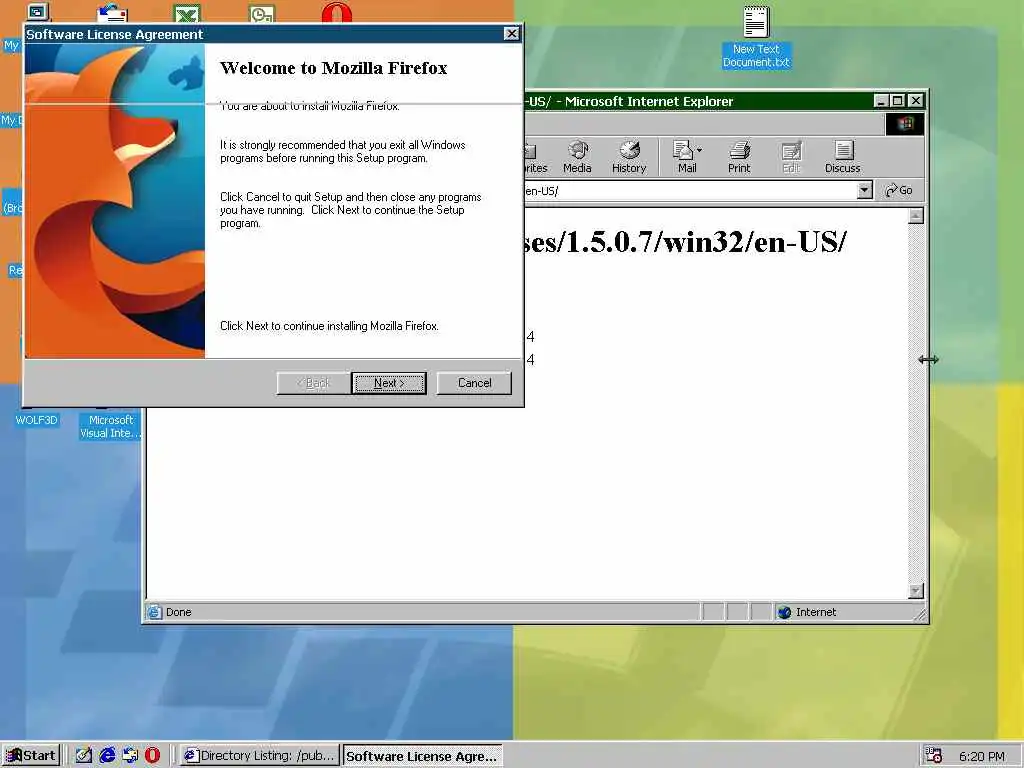Close the Internet Explorer window

click(916, 101)
